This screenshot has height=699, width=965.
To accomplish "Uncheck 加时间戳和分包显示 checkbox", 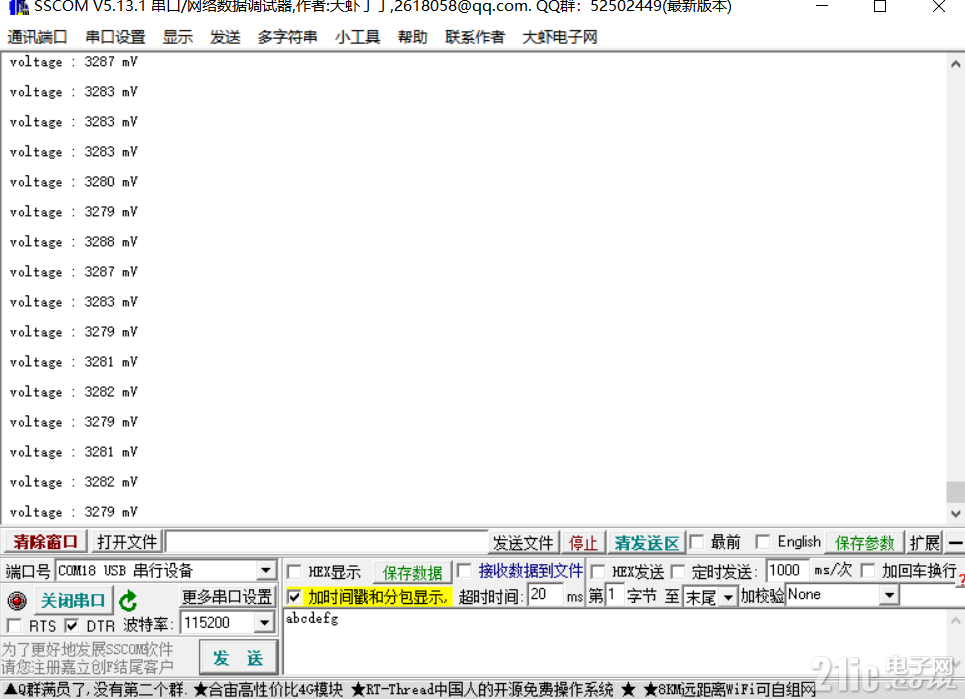I will coord(294,596).
